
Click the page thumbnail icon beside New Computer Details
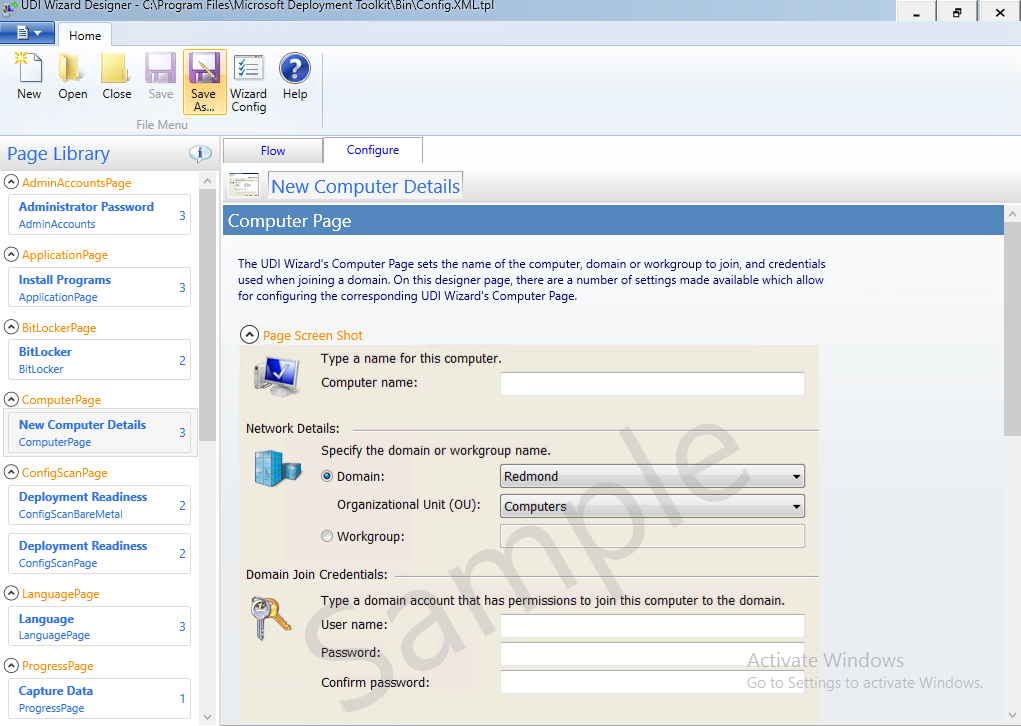(x=244, y=186)
